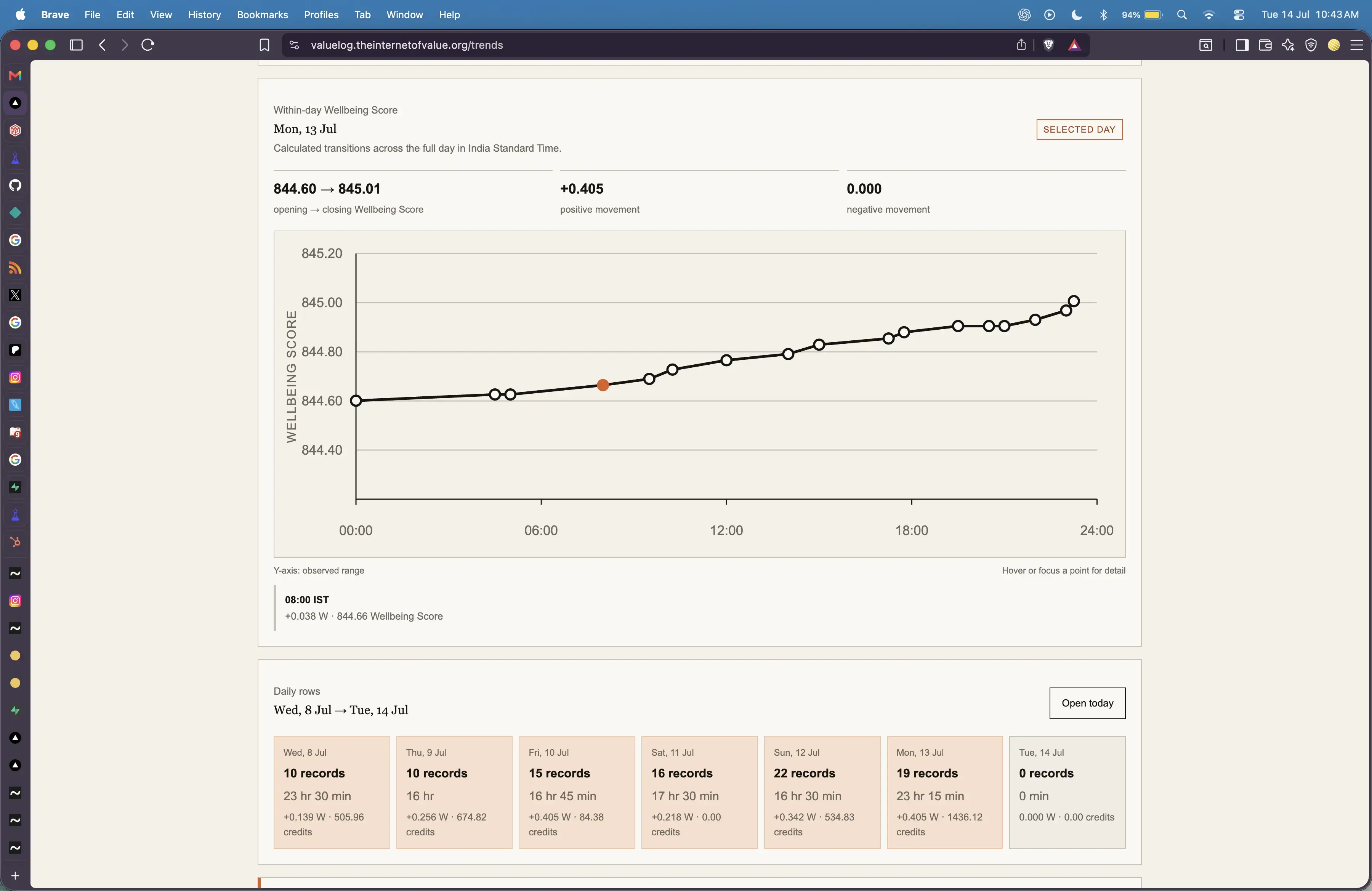This screenshot has width=1372, height=891.
Task: Select the Mon, 13 Jul day card
Action: point(944,792)
